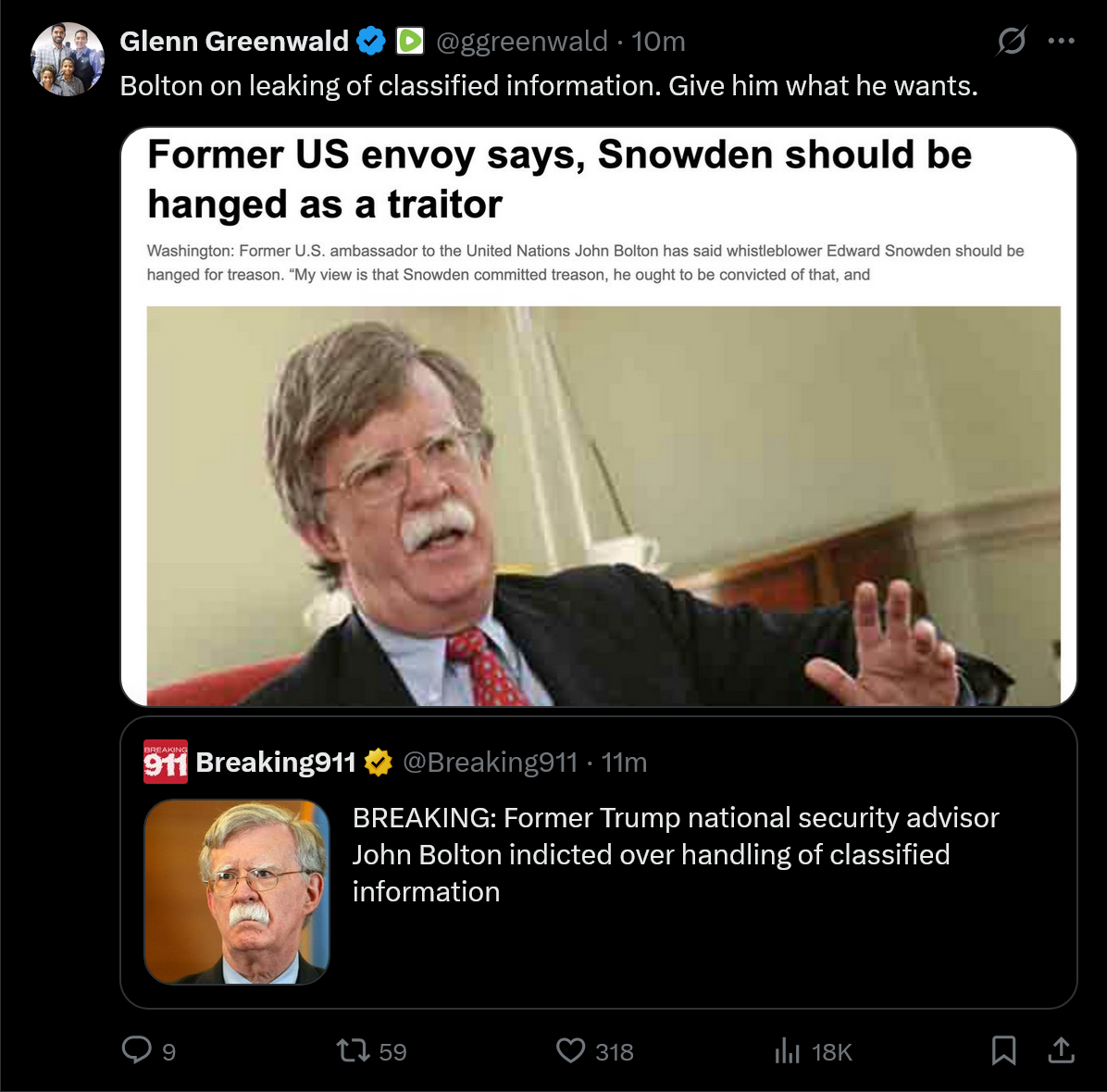Viewport: 1107px width, 1092px height.
Task: Click the blue verified badge beside Greenwald
Action: (371, 41)
